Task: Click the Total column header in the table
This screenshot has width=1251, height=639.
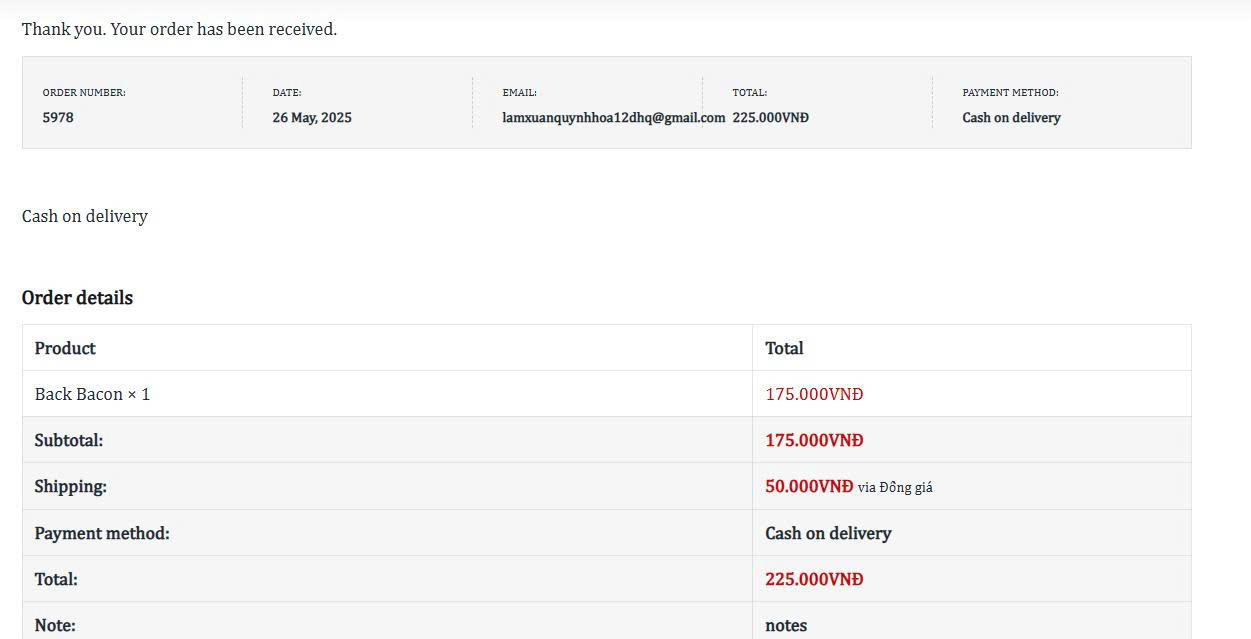Action: [x=784, y=348]
